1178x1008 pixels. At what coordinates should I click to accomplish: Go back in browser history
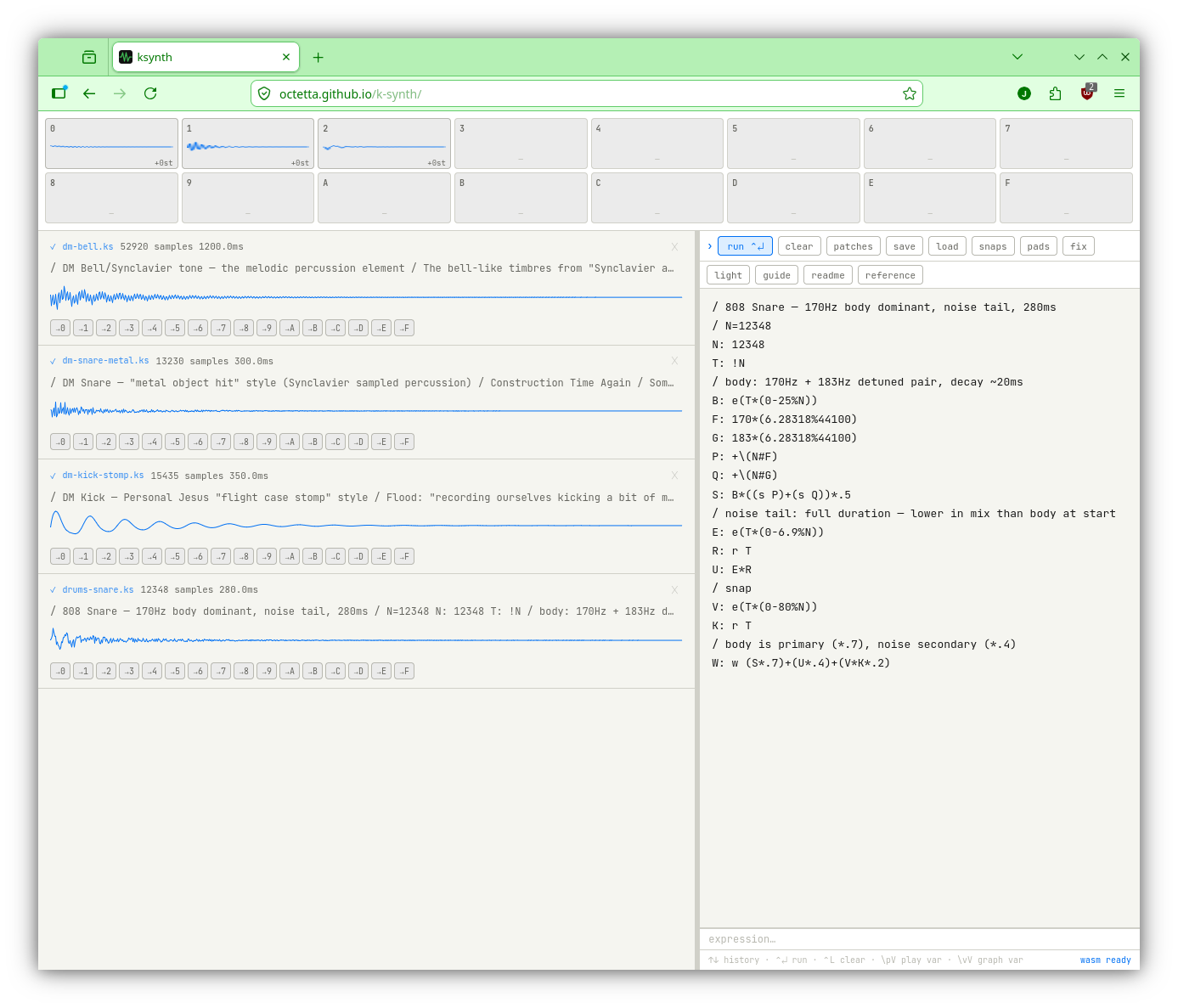coord(89,93)
